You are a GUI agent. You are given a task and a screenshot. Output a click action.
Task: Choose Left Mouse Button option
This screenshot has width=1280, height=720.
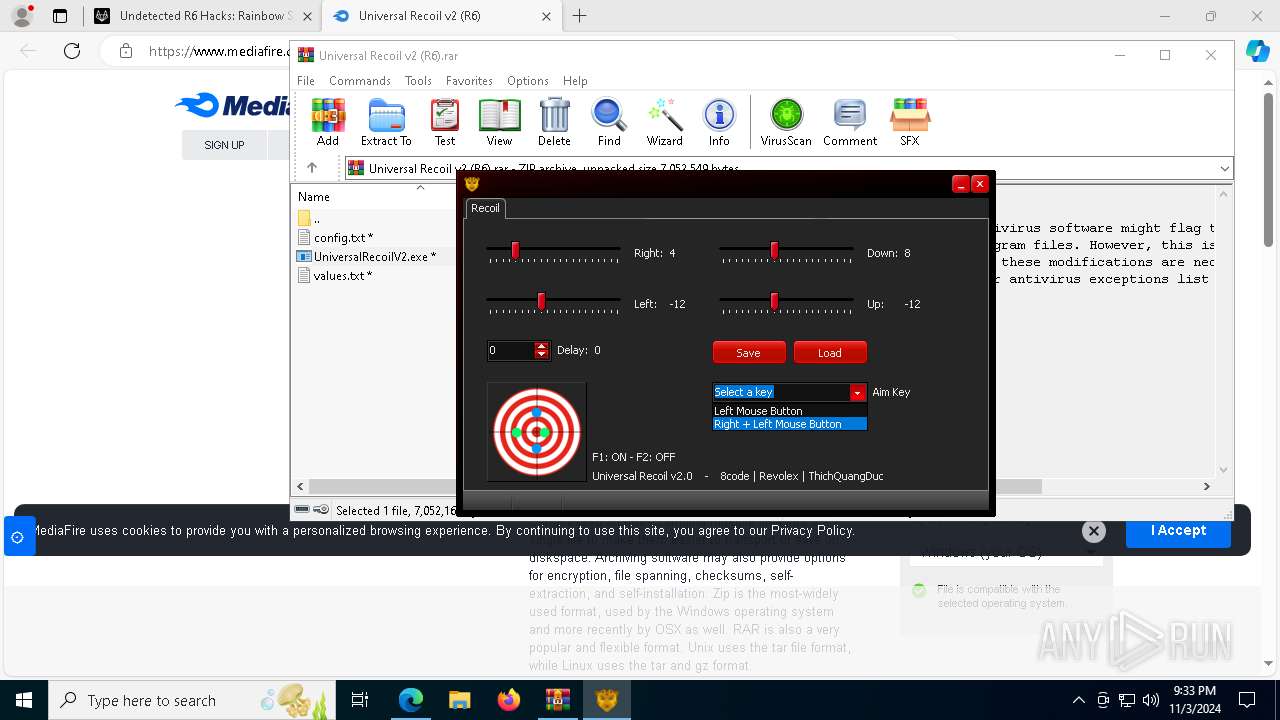789,411
